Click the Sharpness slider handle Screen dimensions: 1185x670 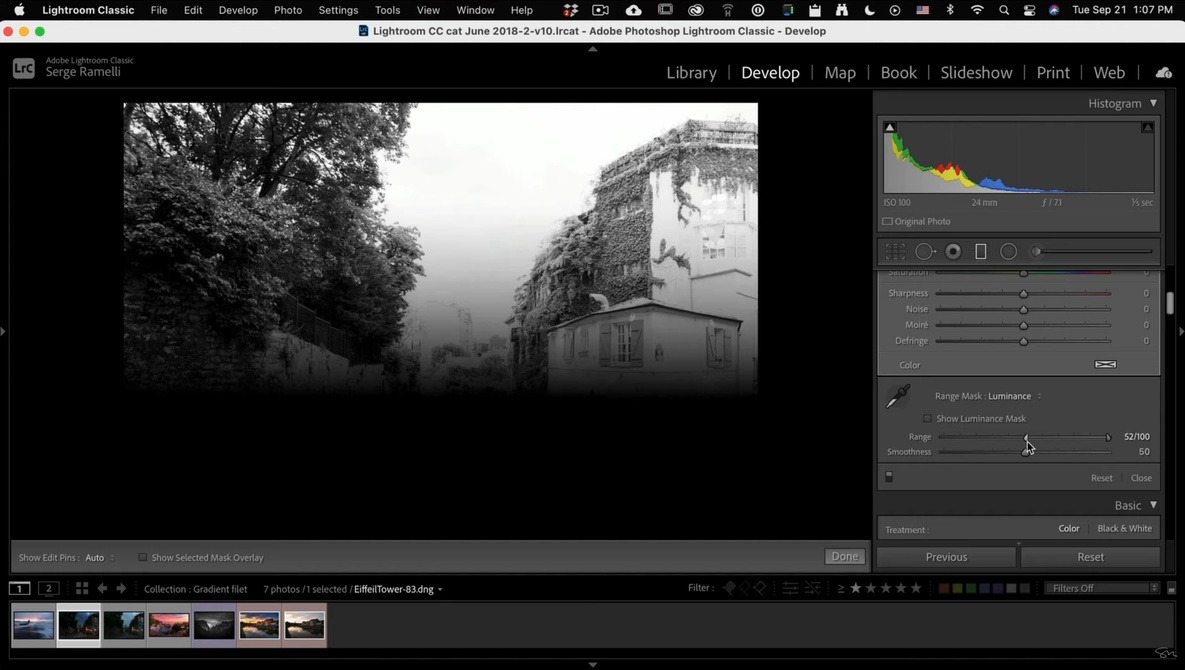(1023, 293)
